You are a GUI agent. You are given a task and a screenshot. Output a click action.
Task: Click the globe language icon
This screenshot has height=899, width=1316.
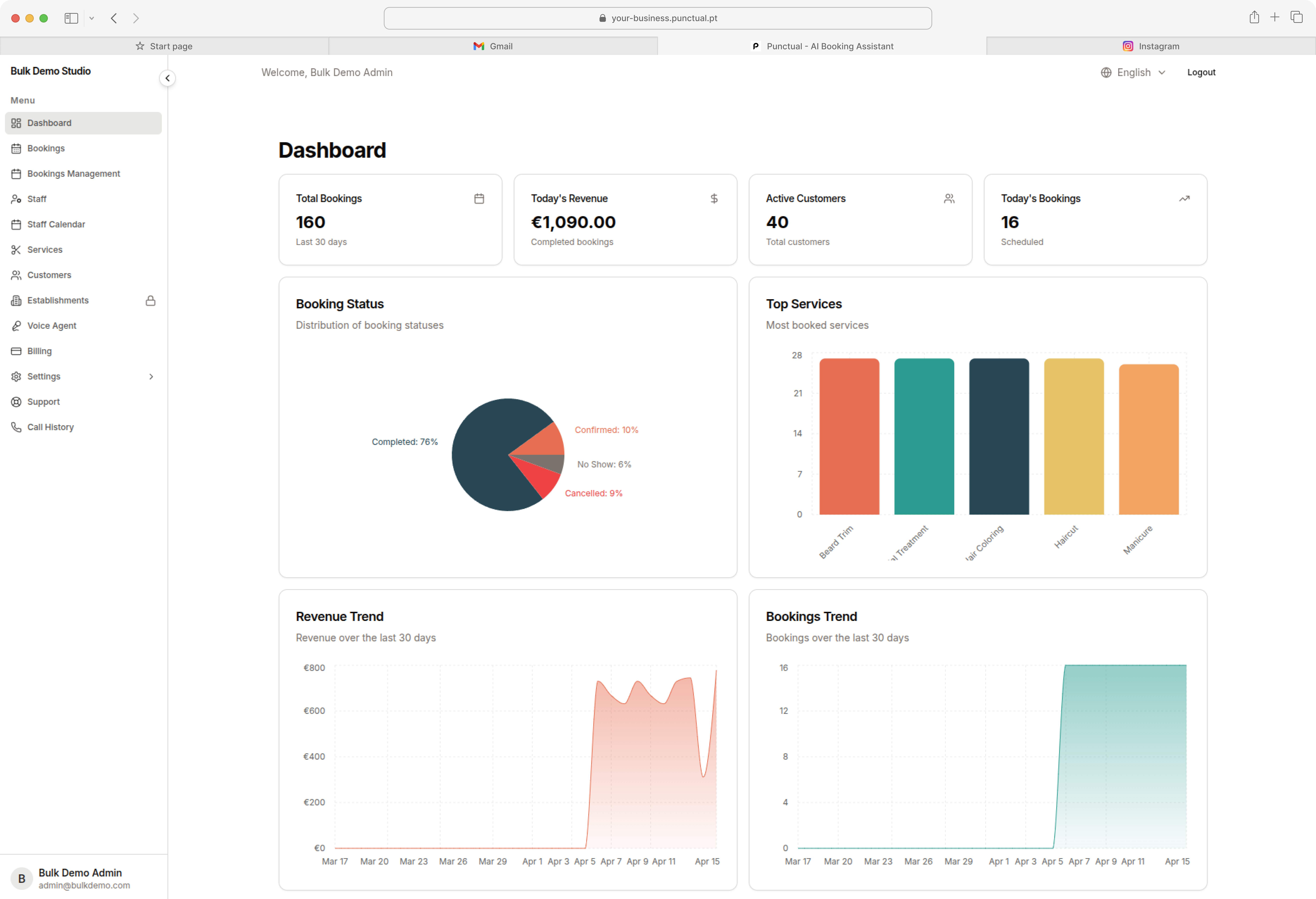coord(1106,73)
